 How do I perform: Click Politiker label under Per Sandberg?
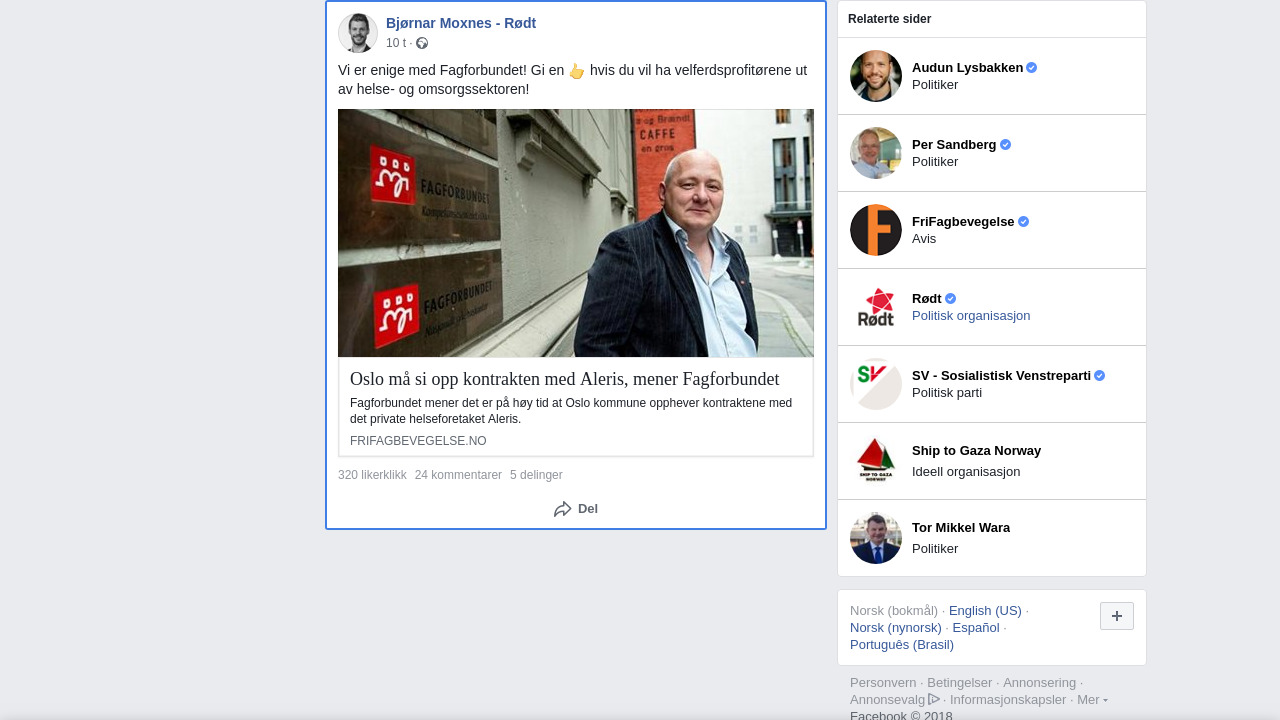click(x=935, y=162)
